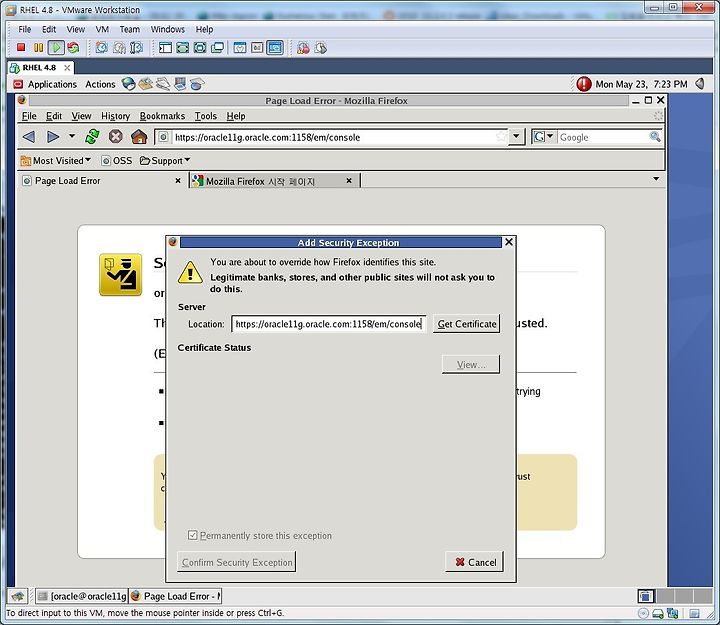Click the Get Certificate button
Image resolution: width=720 pixels, height=625 pixels.
click(467, 324)
